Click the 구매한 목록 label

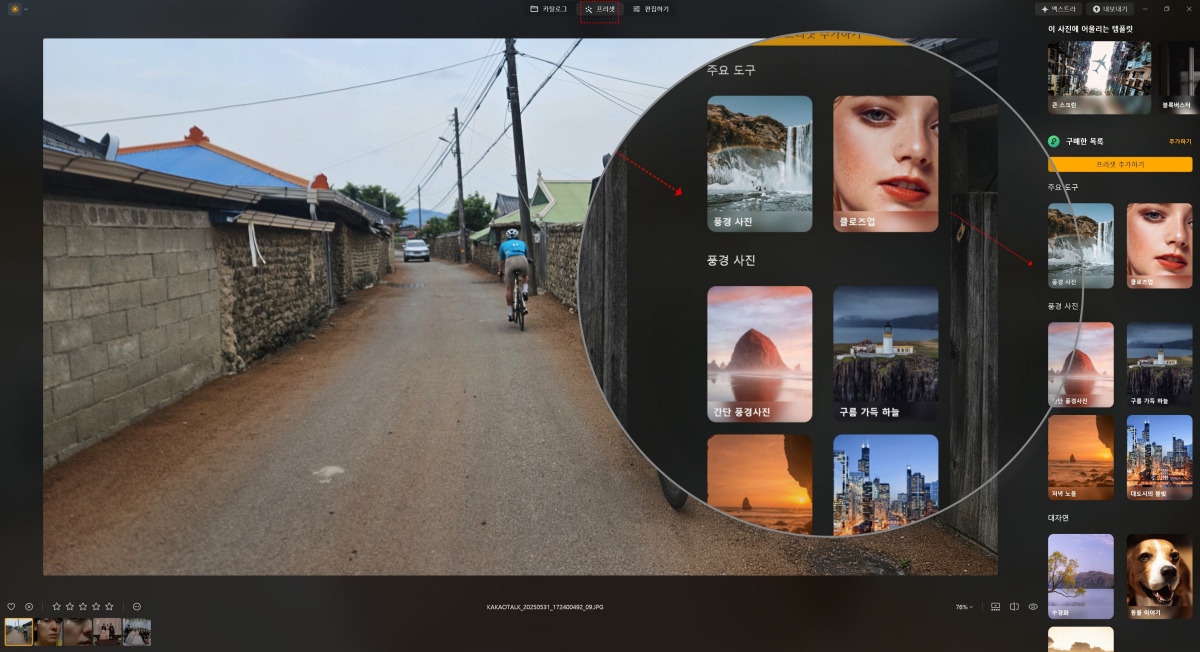tap(1085, 142)
